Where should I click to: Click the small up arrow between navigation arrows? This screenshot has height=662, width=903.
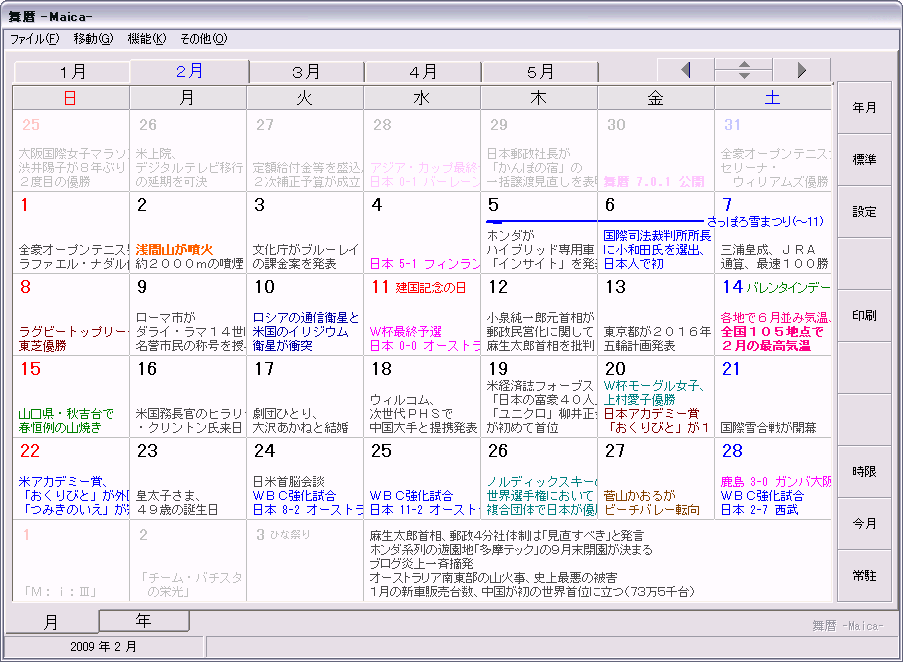[x=743, y=64]
